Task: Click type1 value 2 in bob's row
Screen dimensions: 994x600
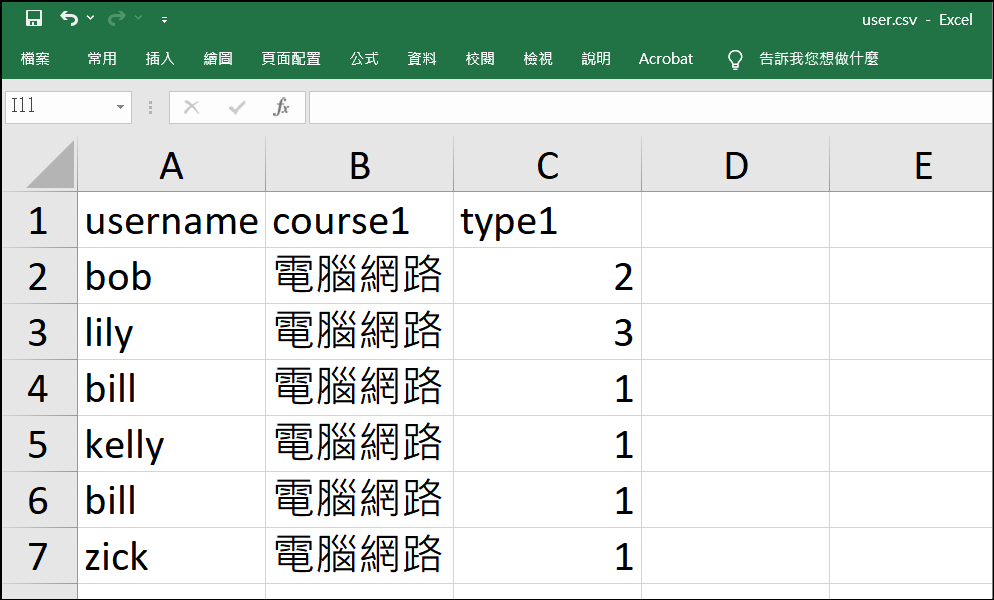Action: (x=548, y=276)
